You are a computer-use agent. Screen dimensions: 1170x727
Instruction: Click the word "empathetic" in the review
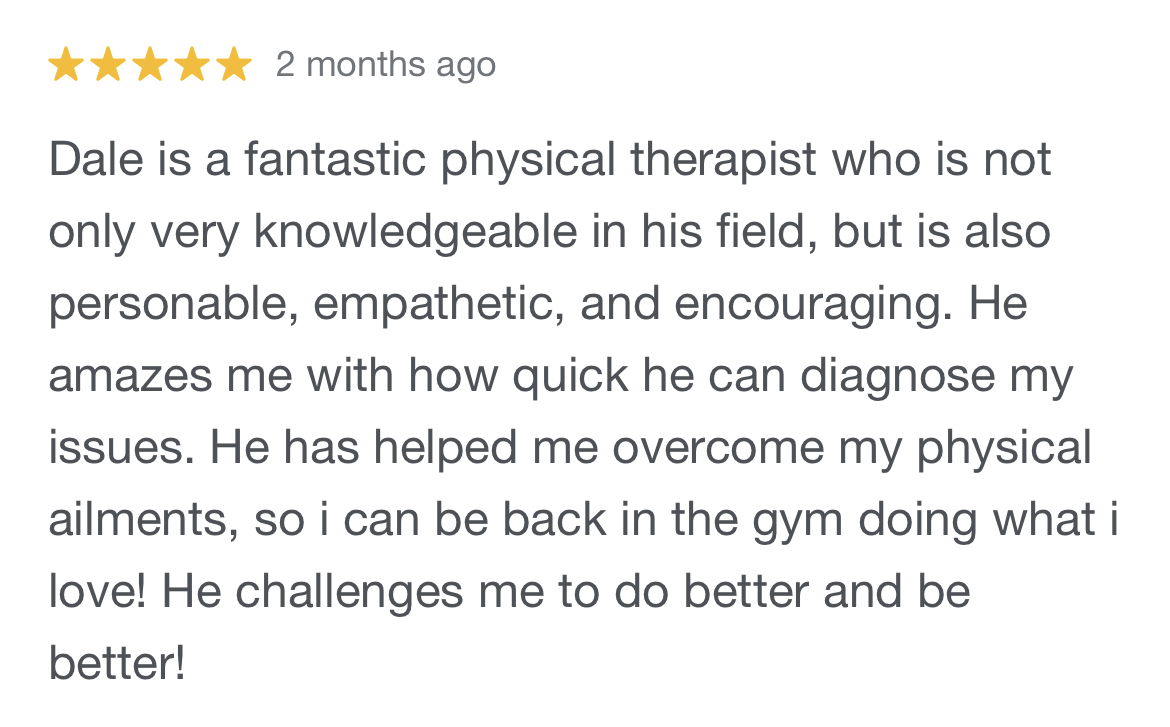point(439,305)
